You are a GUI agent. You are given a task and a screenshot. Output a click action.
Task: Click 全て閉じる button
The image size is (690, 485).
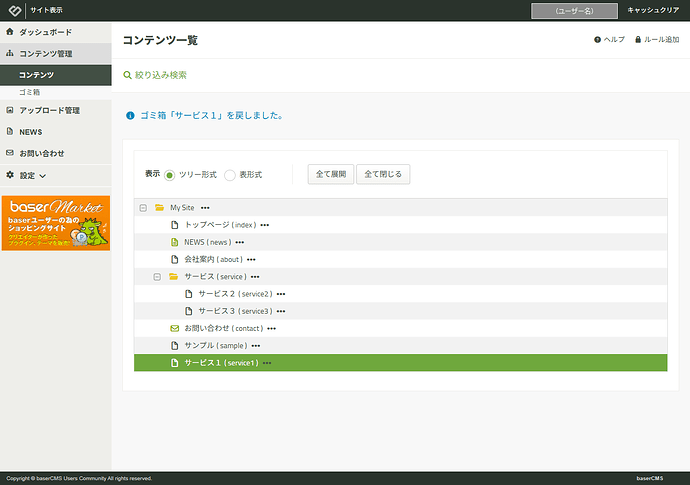pyautogui.click(x=383, y=174)
